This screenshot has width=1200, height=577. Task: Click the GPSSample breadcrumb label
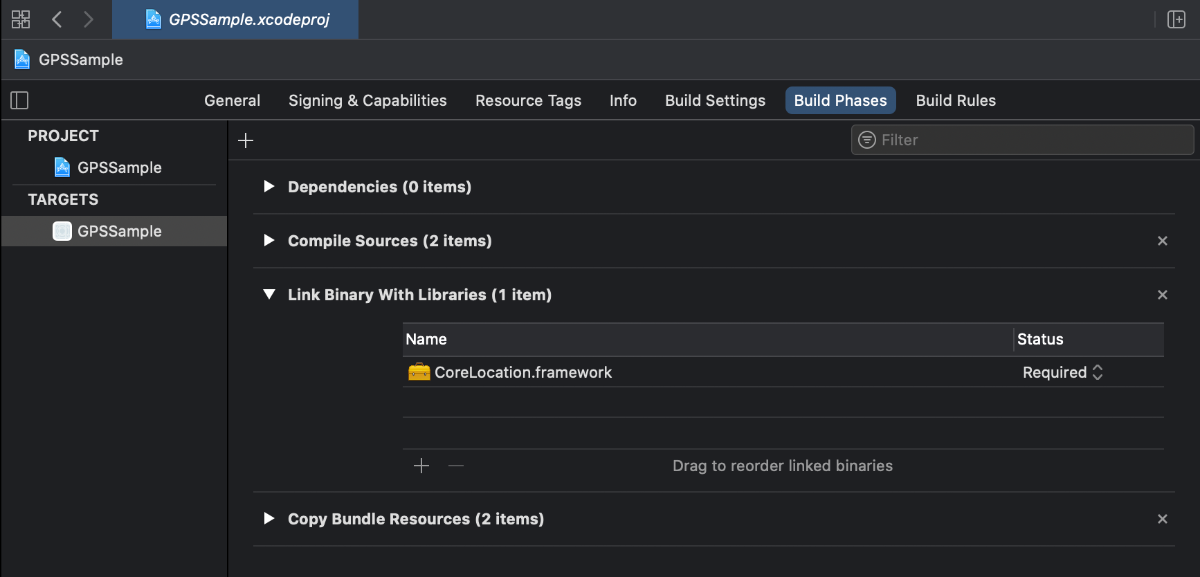[81, 59]
